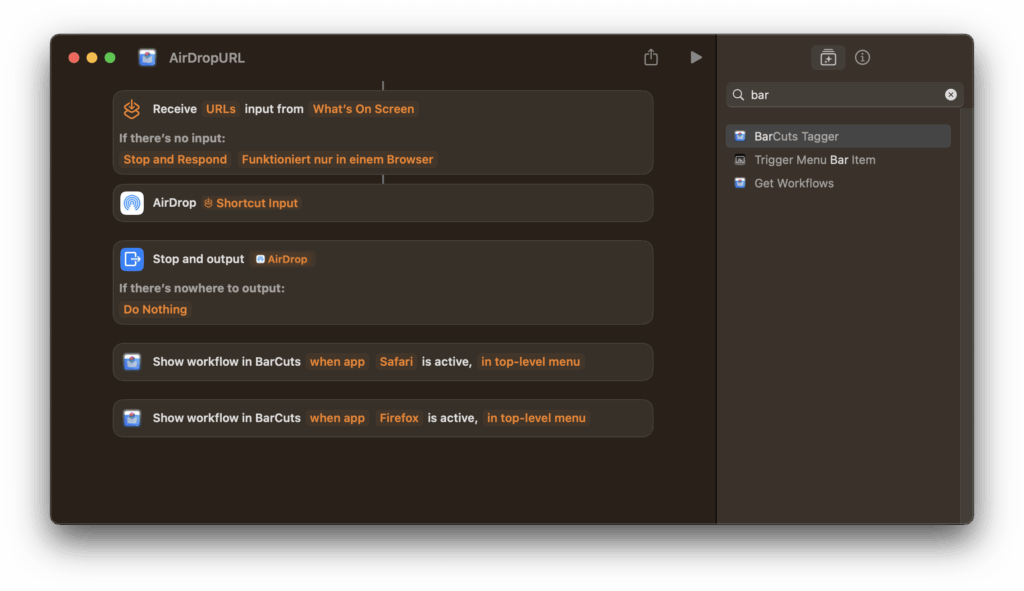Click BarCuts icon in the Firefox workflow row
The image size is (1024, 591).
point(132,418)
